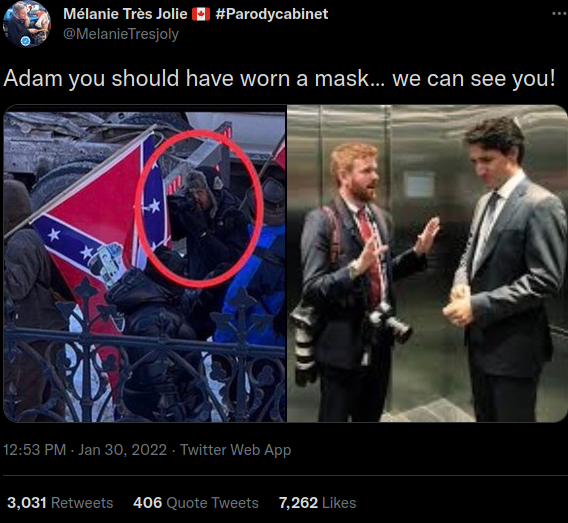The width and height of the screenshot is (568, 523).
Task: View the 3,031 Retweets list
Action: (60, 503)
